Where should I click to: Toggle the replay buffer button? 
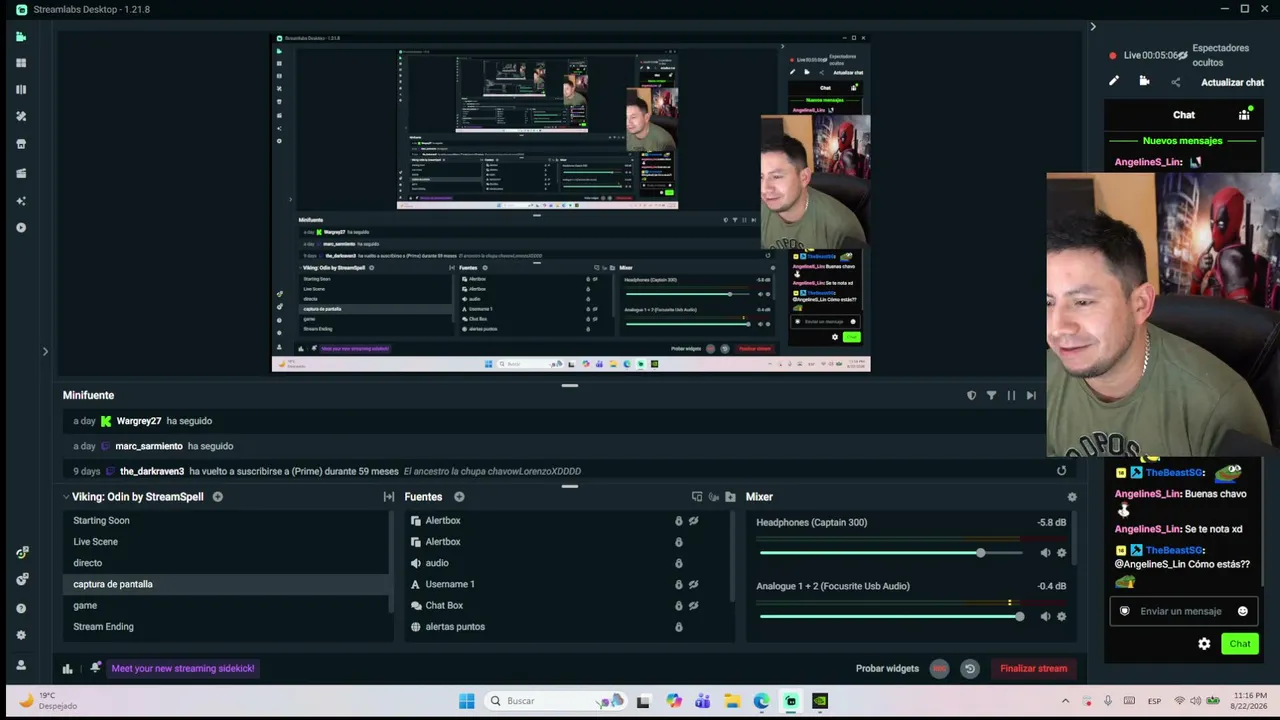969,669
